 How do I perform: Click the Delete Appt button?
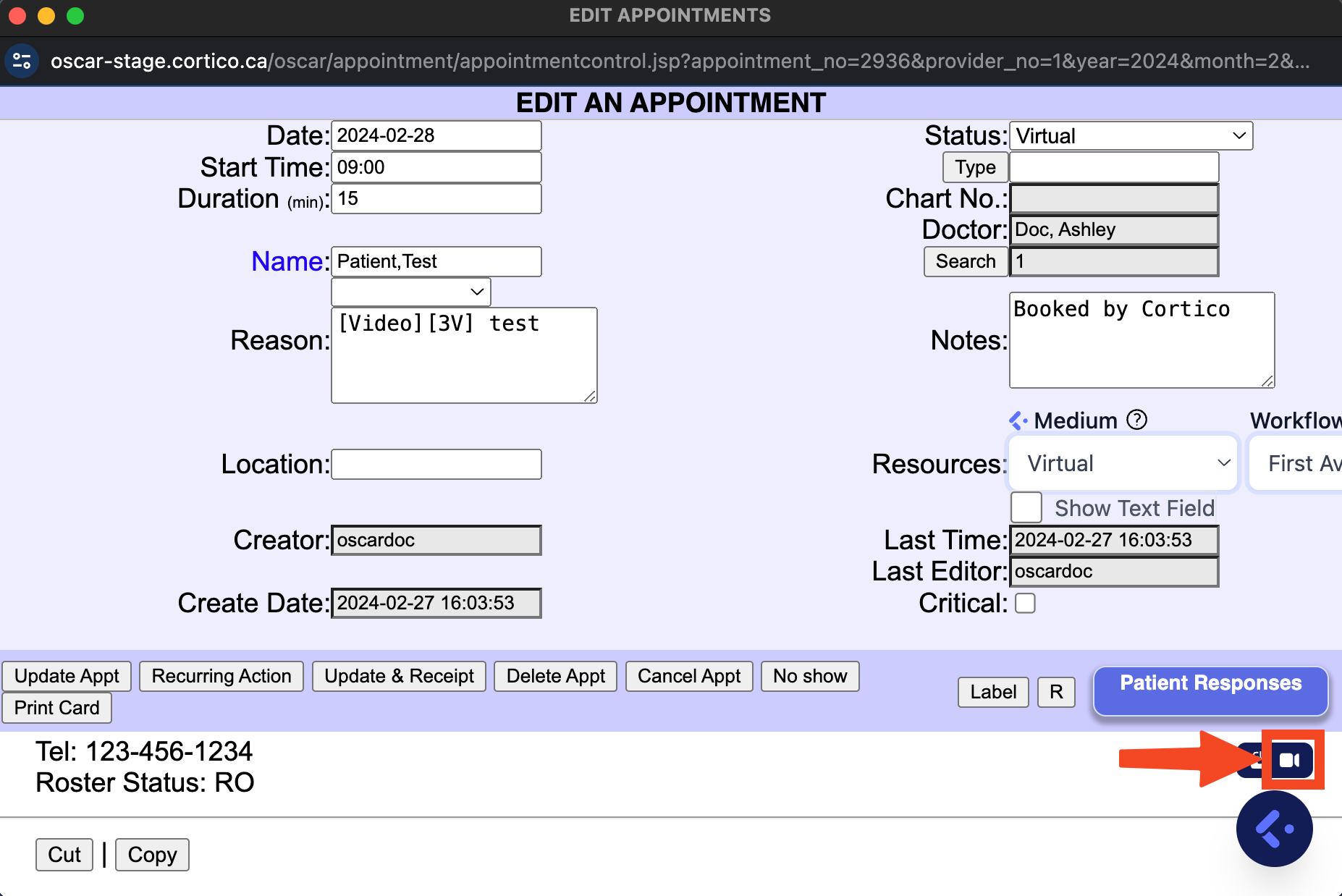coord(555,676)
